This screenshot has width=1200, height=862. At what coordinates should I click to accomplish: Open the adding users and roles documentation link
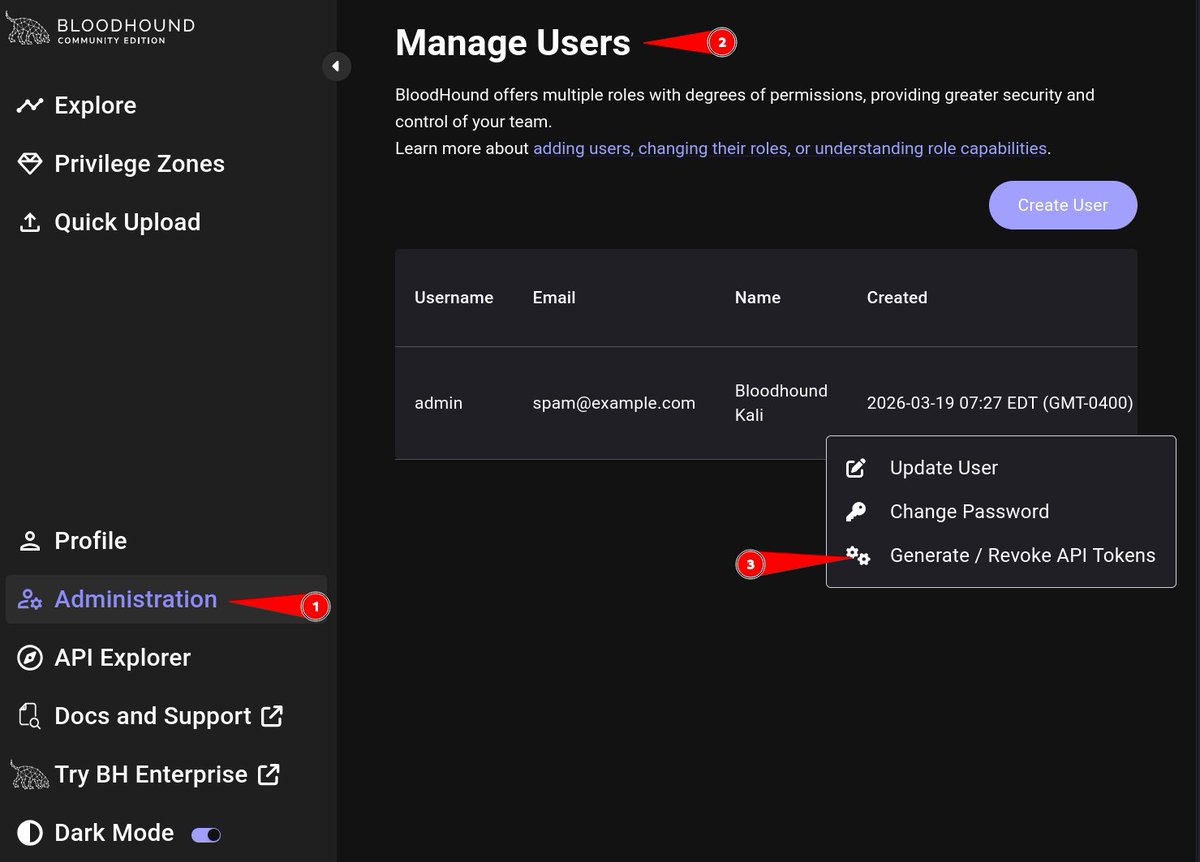tap(790, 148)
